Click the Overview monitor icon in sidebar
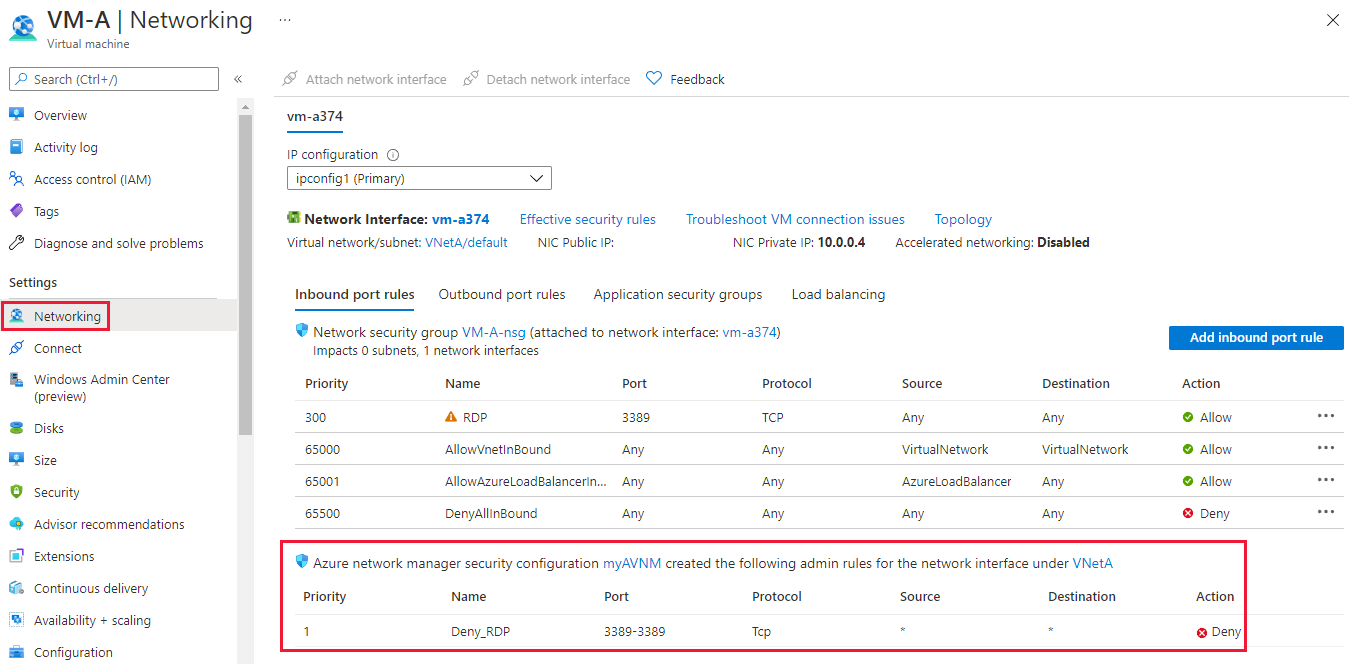 click(x=16, y=115)
